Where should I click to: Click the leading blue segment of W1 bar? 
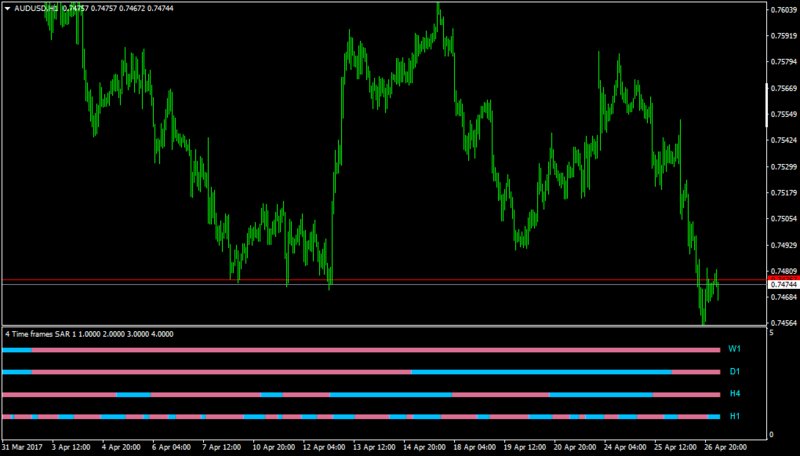tap(17, 350)
